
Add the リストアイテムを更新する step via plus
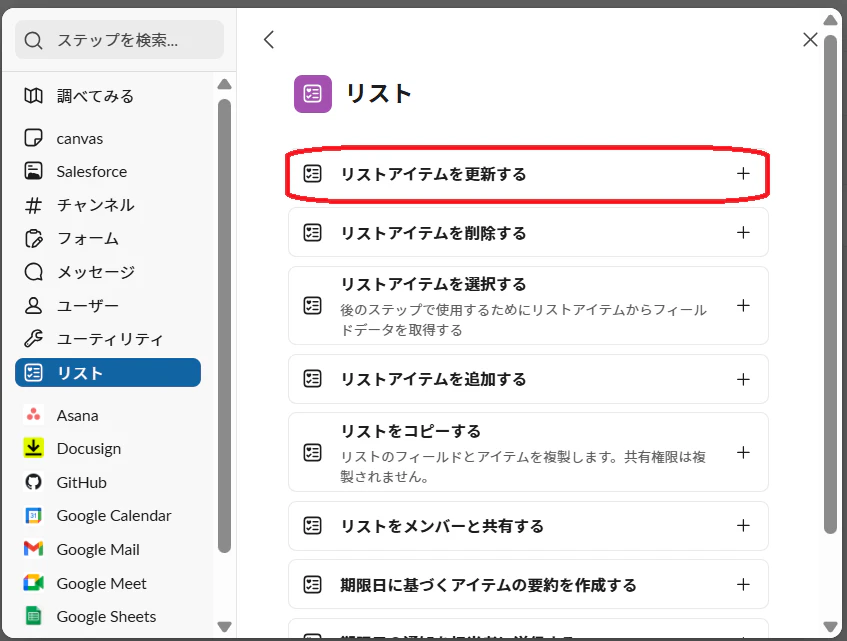pos(743,173)
